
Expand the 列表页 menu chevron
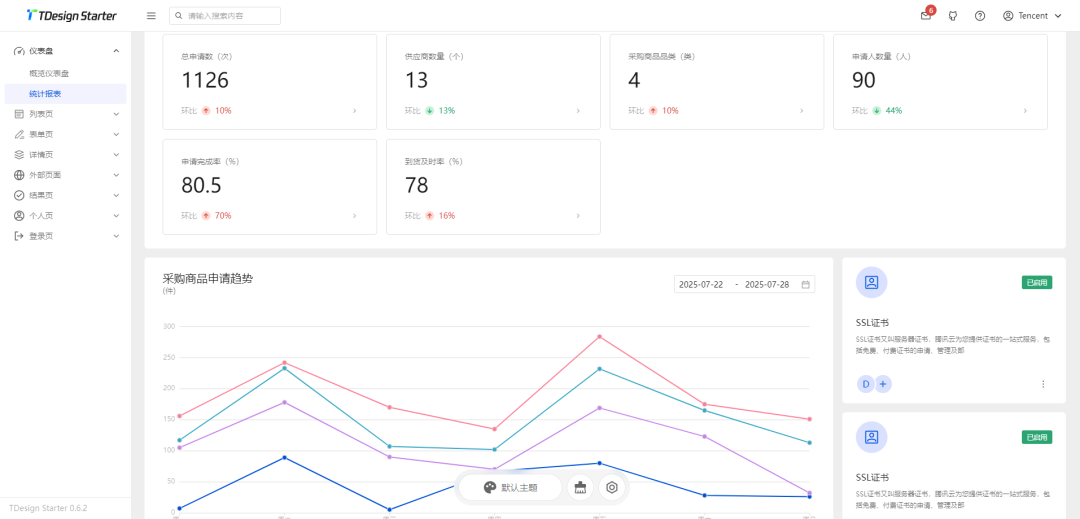coord(116,114)
